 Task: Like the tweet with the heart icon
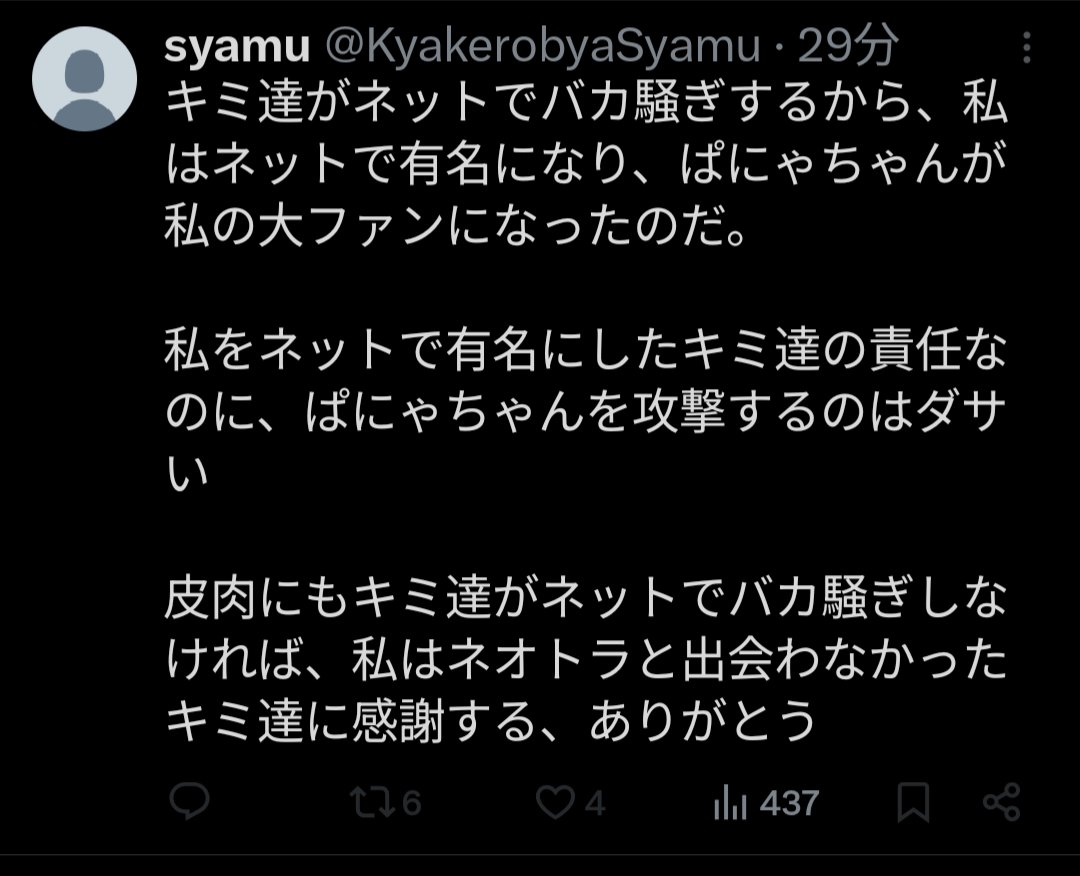coord(556,802)
